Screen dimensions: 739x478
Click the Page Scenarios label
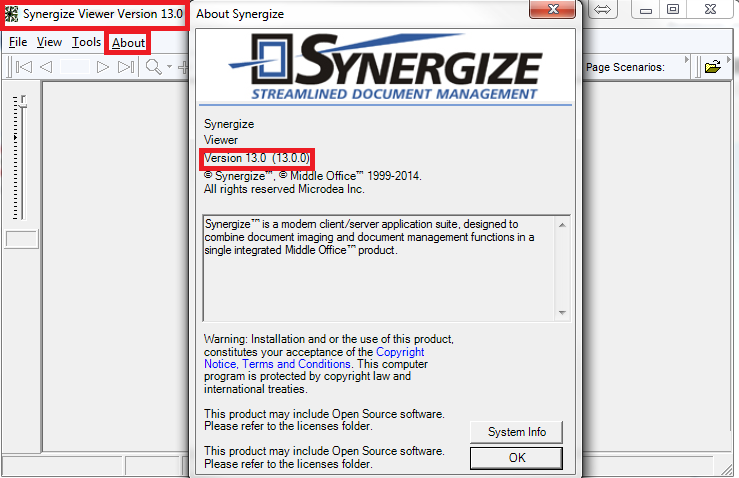point(625,67)
